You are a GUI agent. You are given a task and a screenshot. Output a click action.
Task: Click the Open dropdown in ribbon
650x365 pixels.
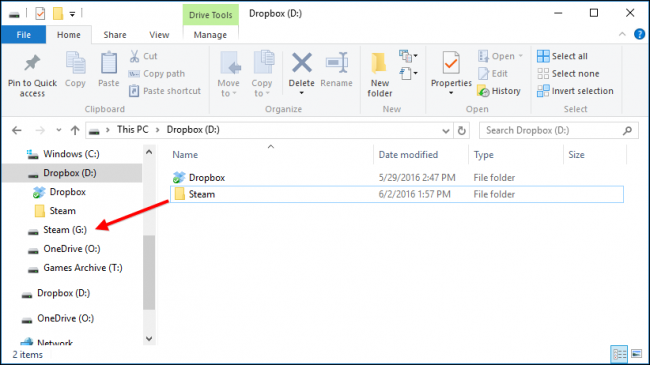tap(500, 56)
